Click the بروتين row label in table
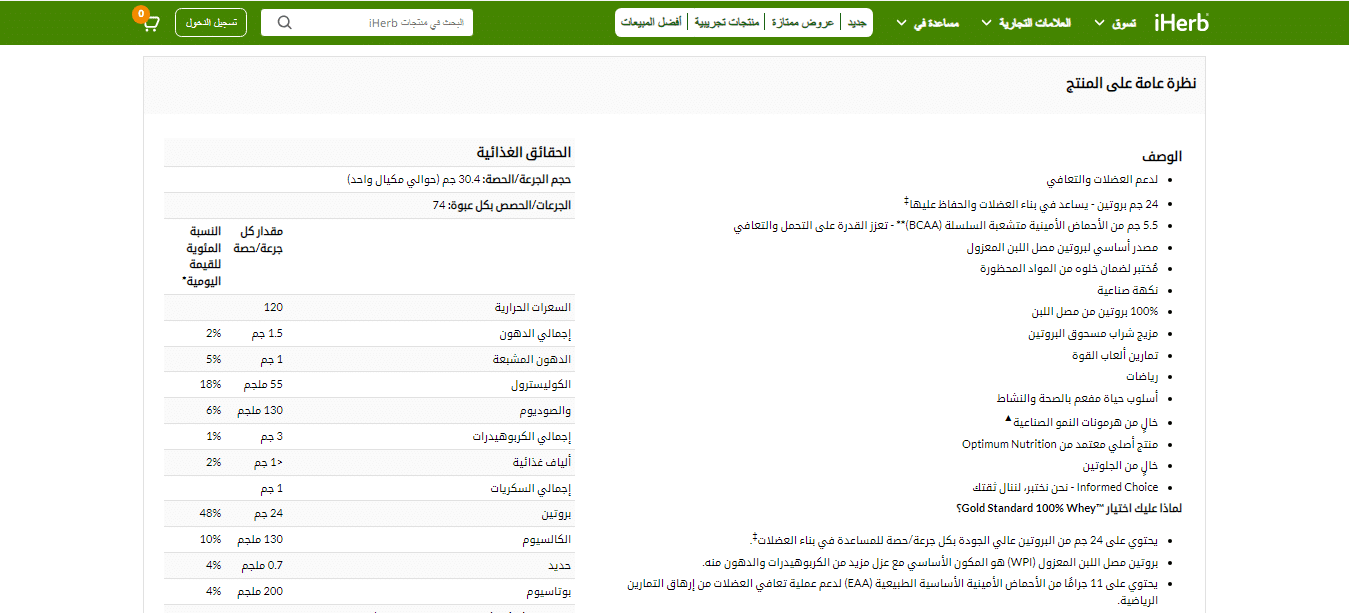Screen dimensions: 1349x613 tap(555, 515)
